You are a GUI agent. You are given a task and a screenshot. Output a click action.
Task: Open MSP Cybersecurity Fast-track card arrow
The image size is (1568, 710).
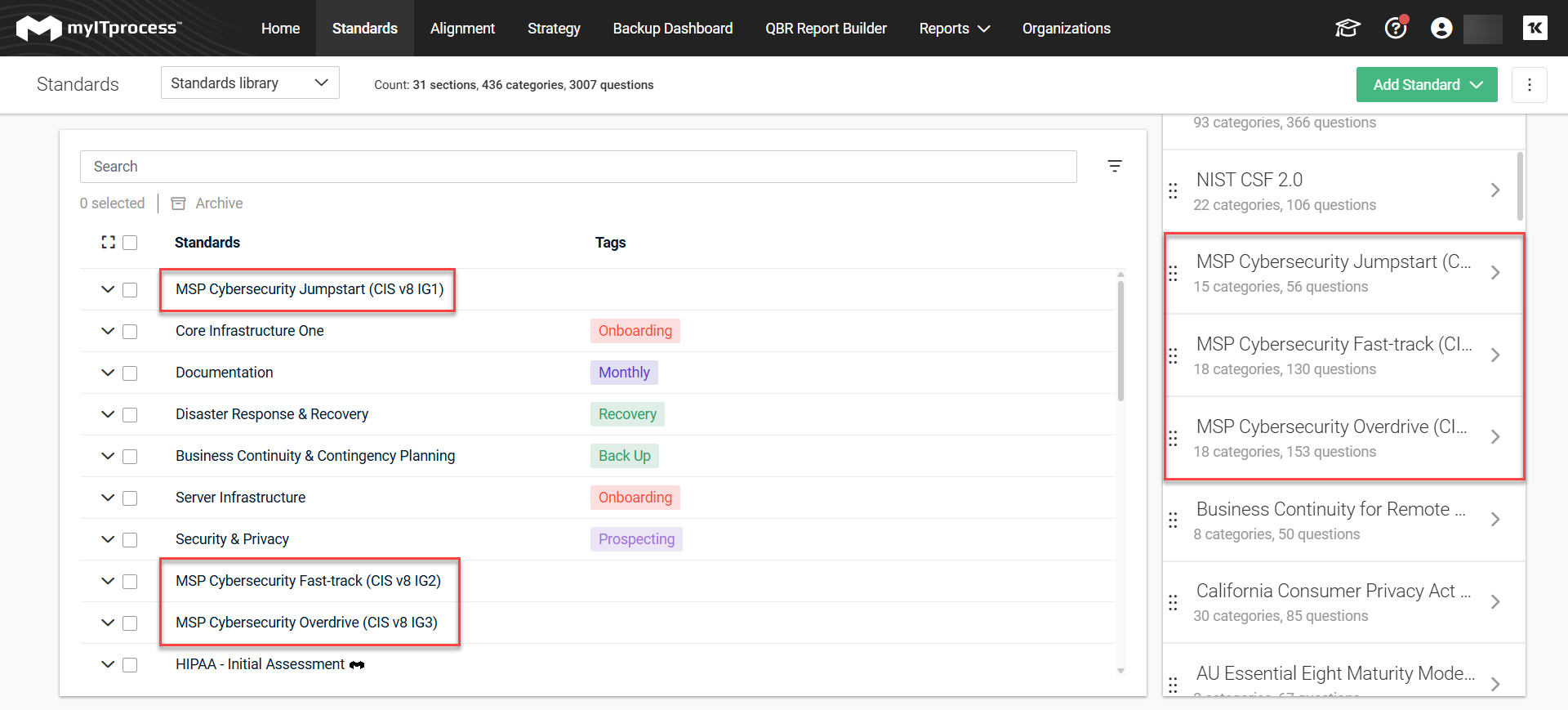pyautogui.click(x=1494, y=355)
